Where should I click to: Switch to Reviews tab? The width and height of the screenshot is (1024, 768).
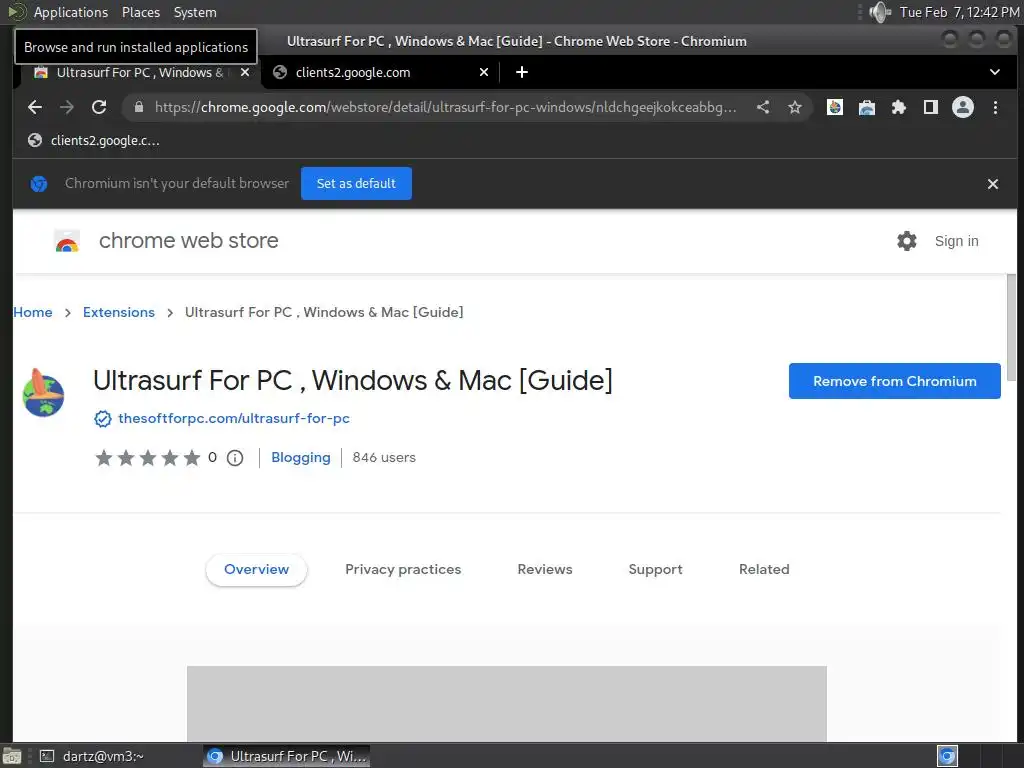pyautogui.click(x=545, y=569)
